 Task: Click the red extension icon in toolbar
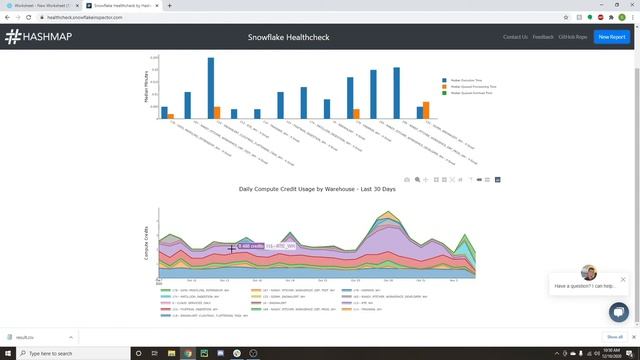[600, 17]
